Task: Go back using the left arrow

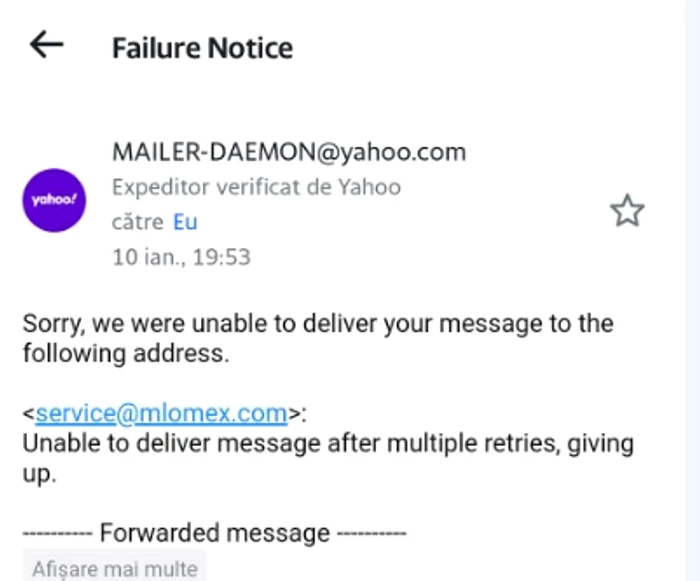Action: [x=46, y=44]
